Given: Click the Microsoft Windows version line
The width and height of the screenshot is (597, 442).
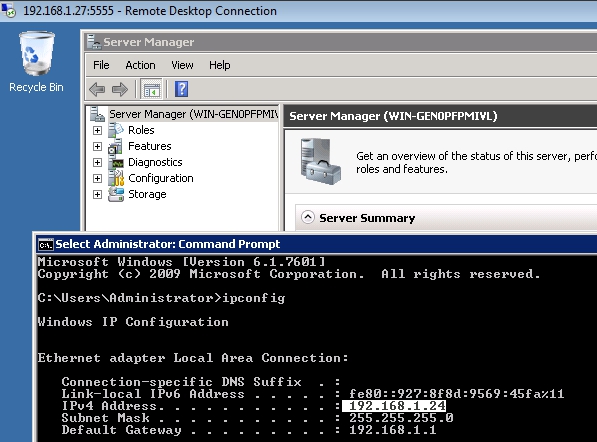Looking at the screenshot, I should (x=182, y=262).
